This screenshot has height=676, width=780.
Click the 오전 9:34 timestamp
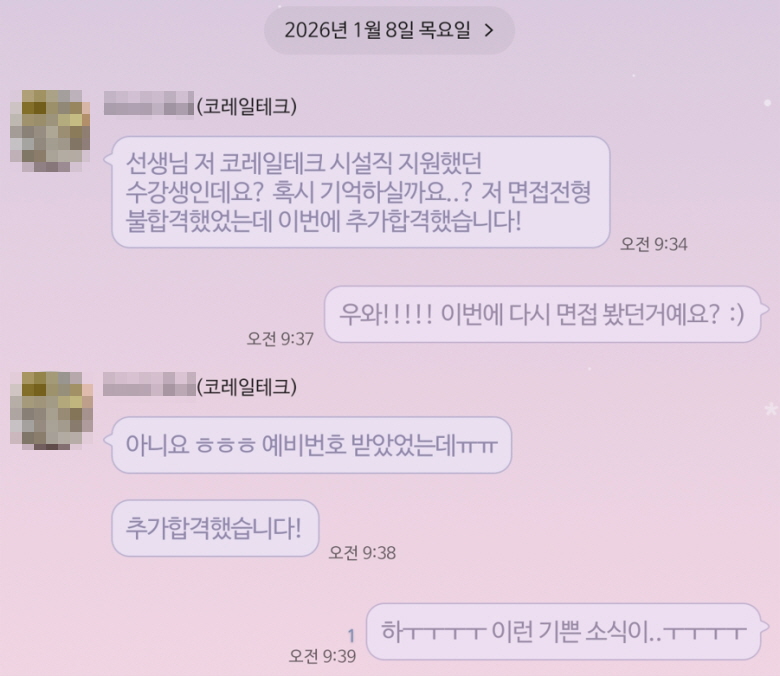coord(654,244)
